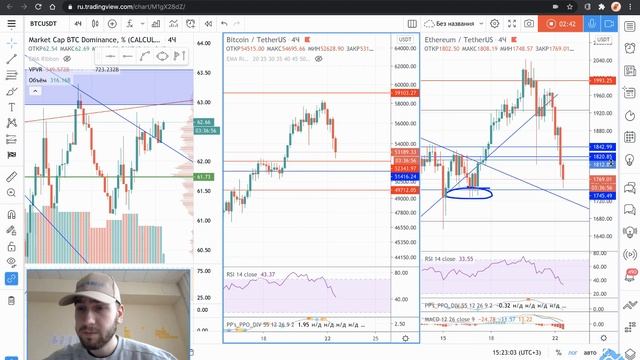Select the brush drawing tool
The width and height of the screenshot is (640, 360).
point(11,91)
